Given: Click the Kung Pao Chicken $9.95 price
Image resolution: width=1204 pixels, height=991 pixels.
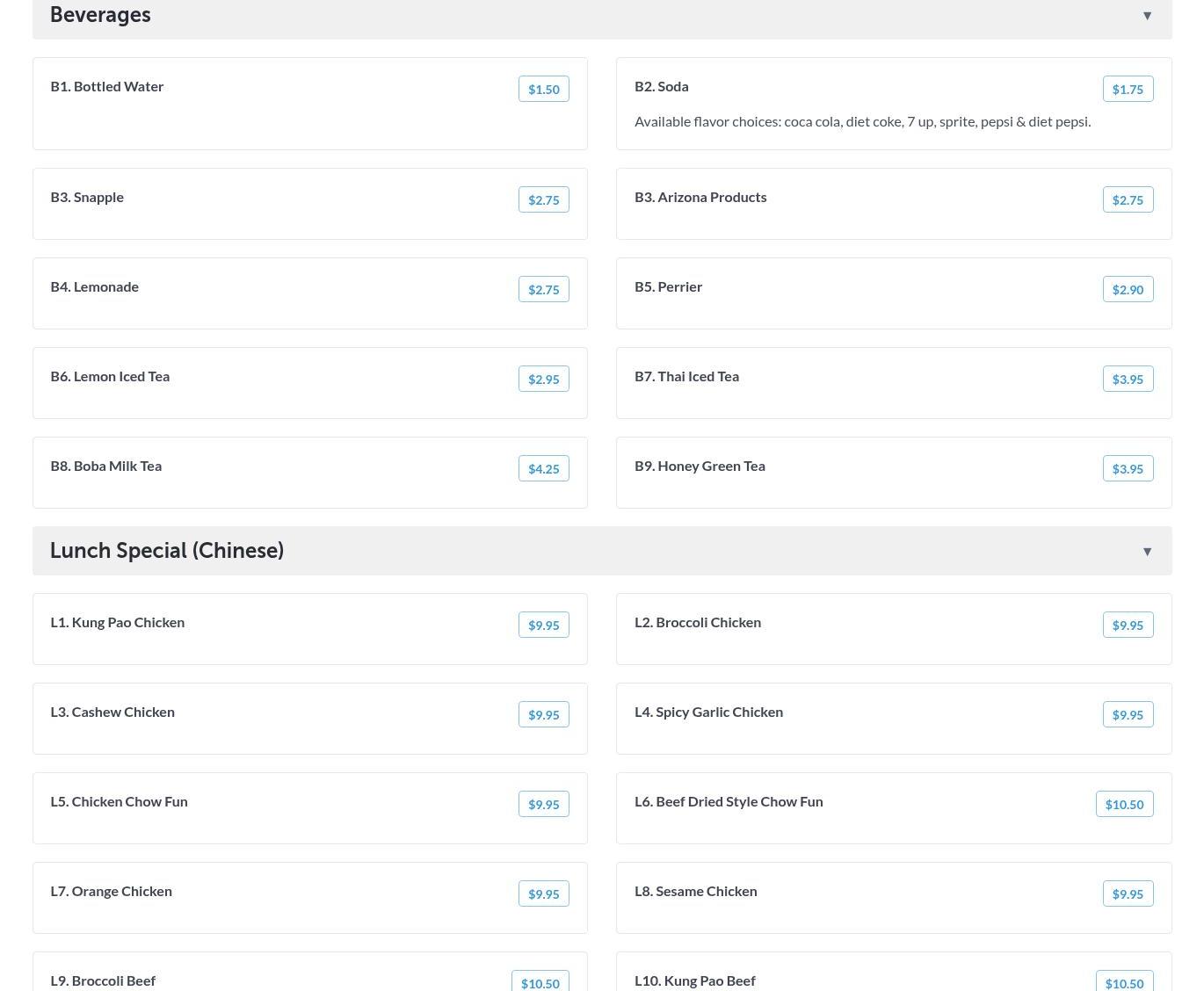Looking at the screenshot, I should 543,626.
